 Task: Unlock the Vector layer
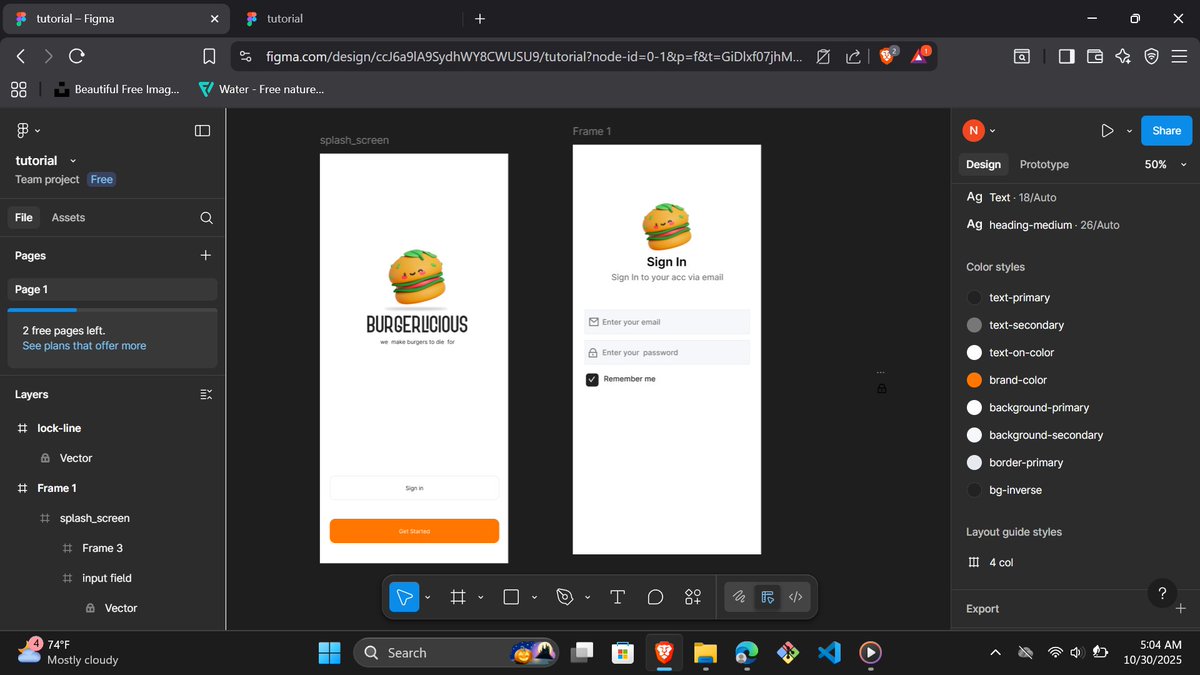point(45,458)
